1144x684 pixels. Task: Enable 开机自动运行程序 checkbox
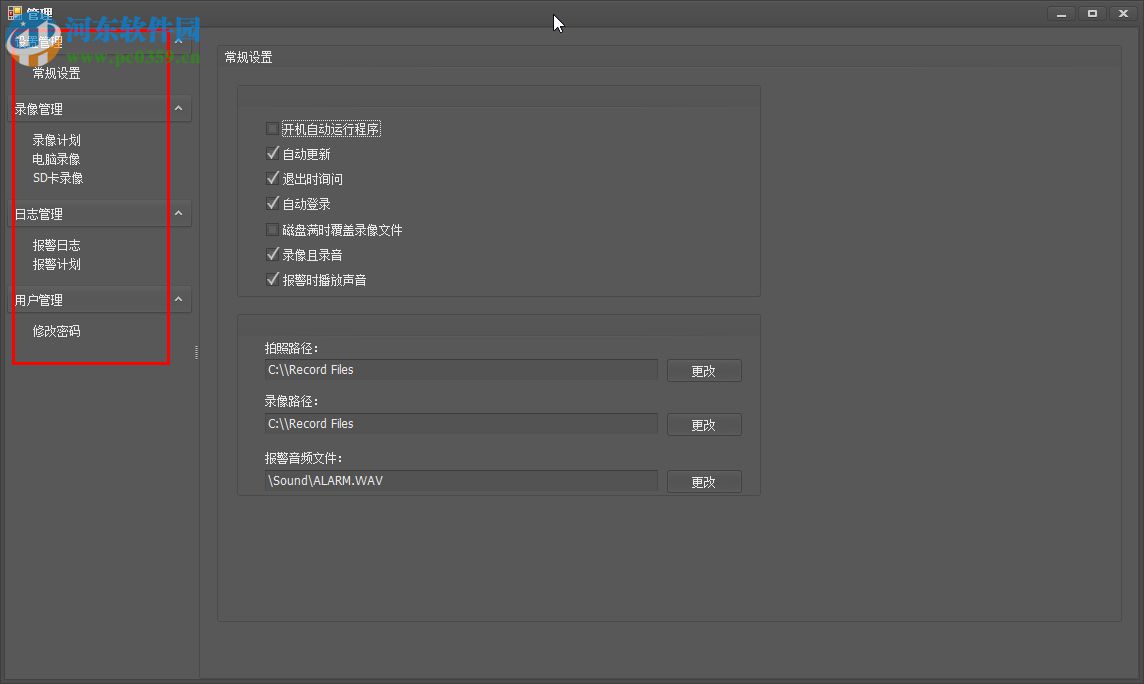[272, 128]
